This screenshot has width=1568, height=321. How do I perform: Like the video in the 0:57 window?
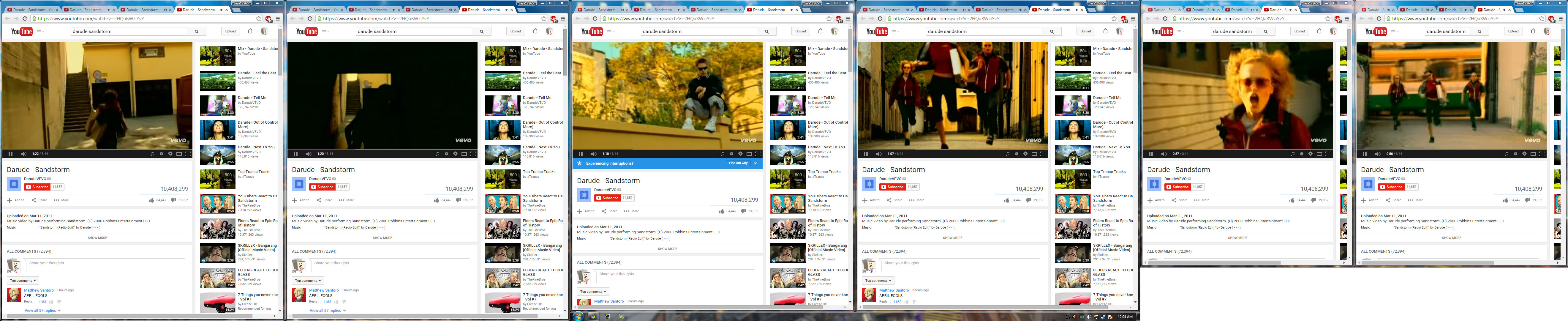tap(1292, 200)
